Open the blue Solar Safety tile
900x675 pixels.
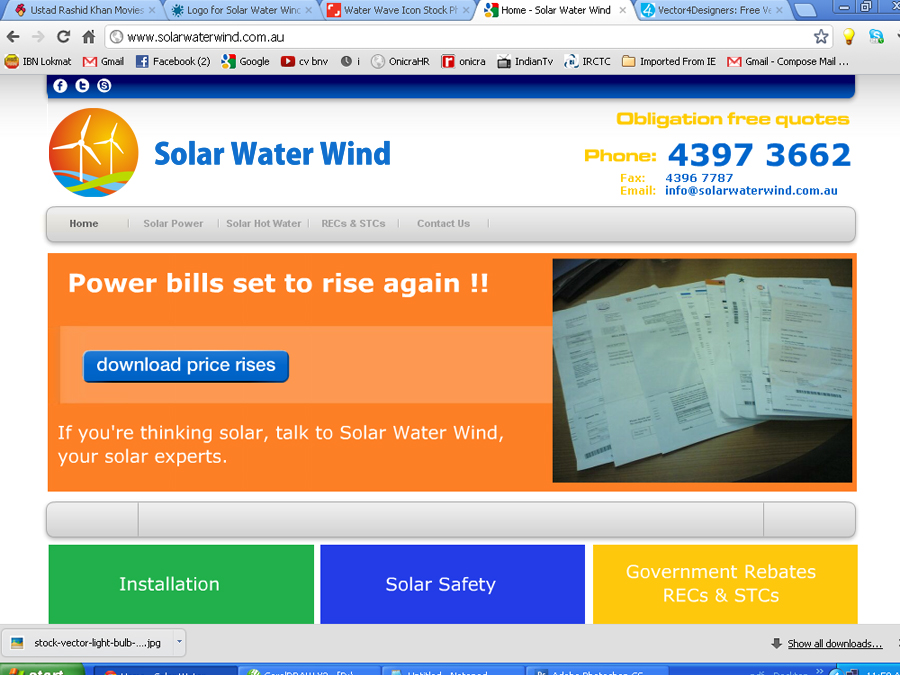pos(452,584)
